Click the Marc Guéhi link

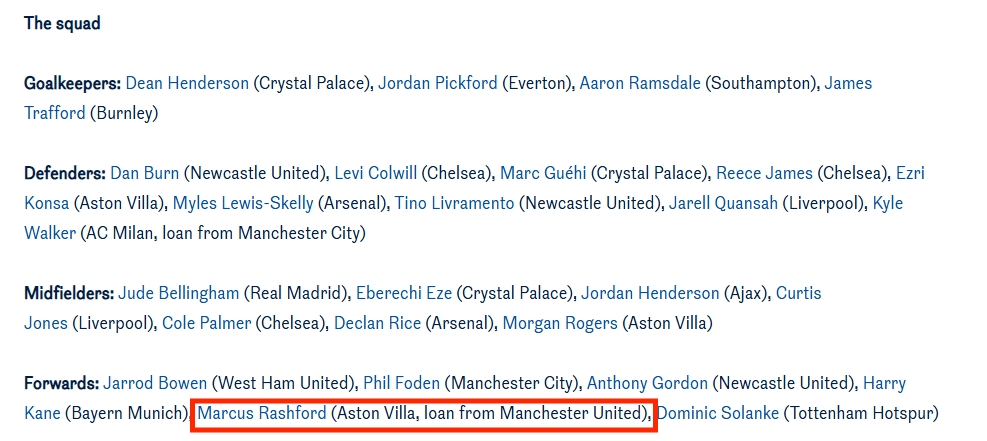coord(540,173)
